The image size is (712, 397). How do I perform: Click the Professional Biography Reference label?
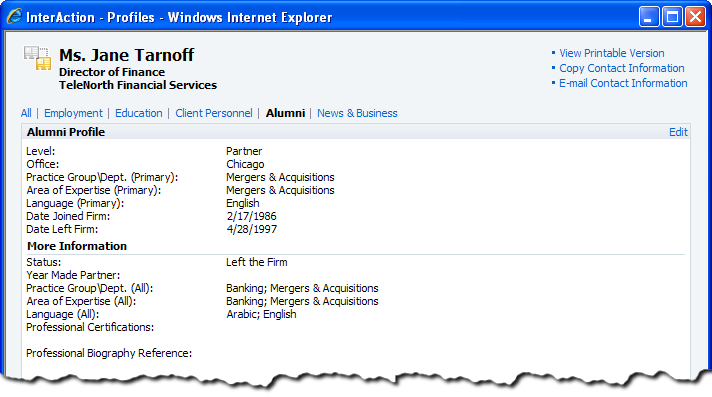click(x=109, y=353)
